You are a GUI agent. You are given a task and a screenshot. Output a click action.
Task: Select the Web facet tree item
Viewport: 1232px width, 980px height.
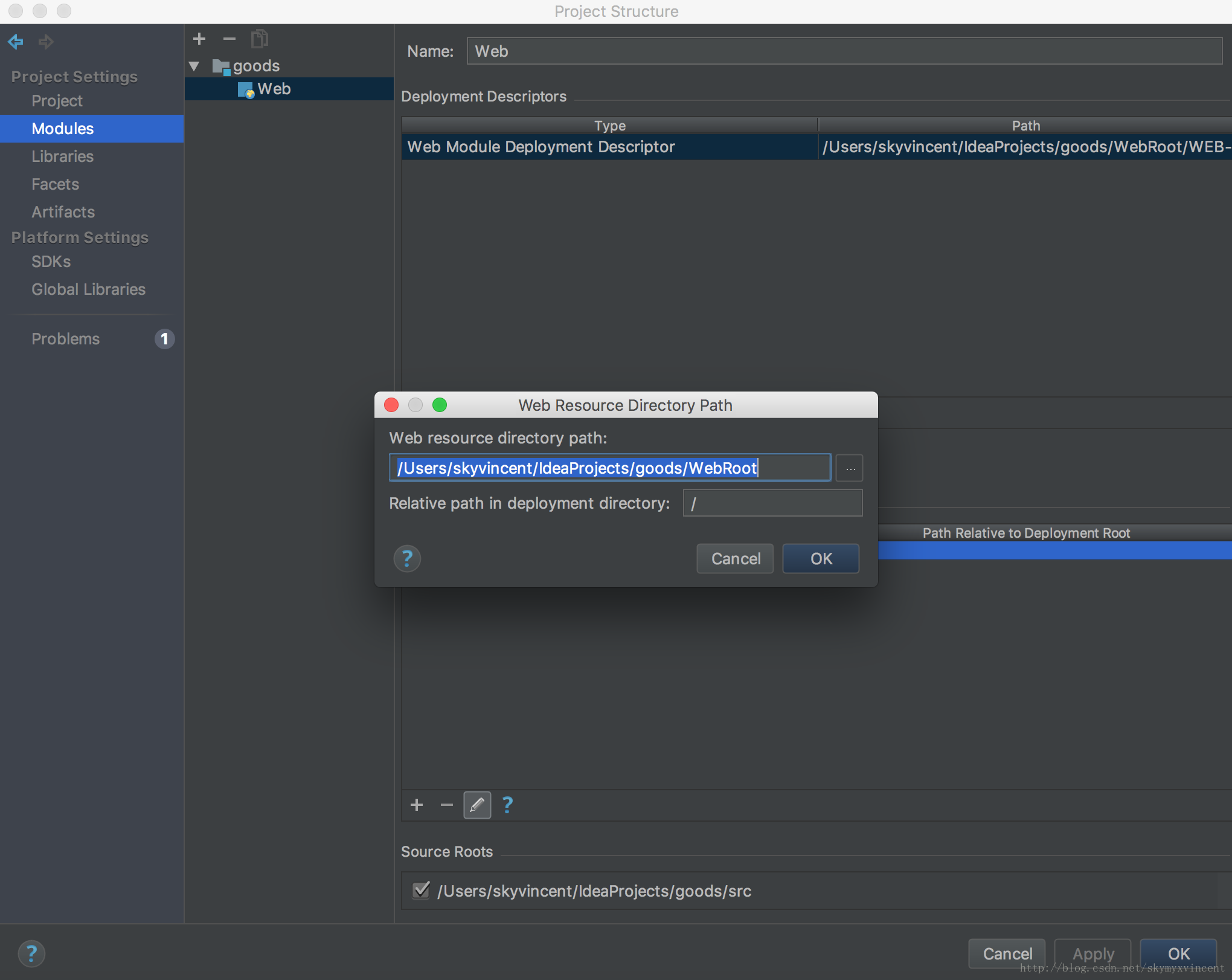click(x=274, y=89)
